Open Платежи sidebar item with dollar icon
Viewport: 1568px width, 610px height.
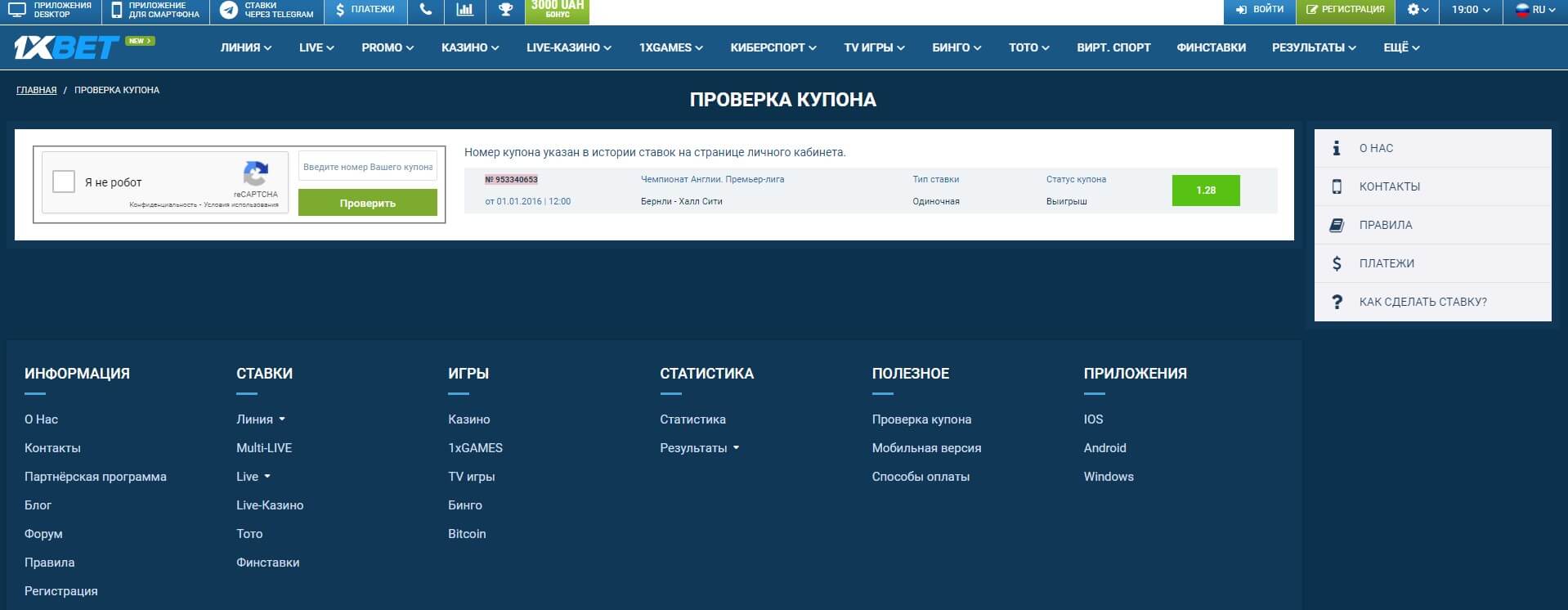(x=1432, y=263)
